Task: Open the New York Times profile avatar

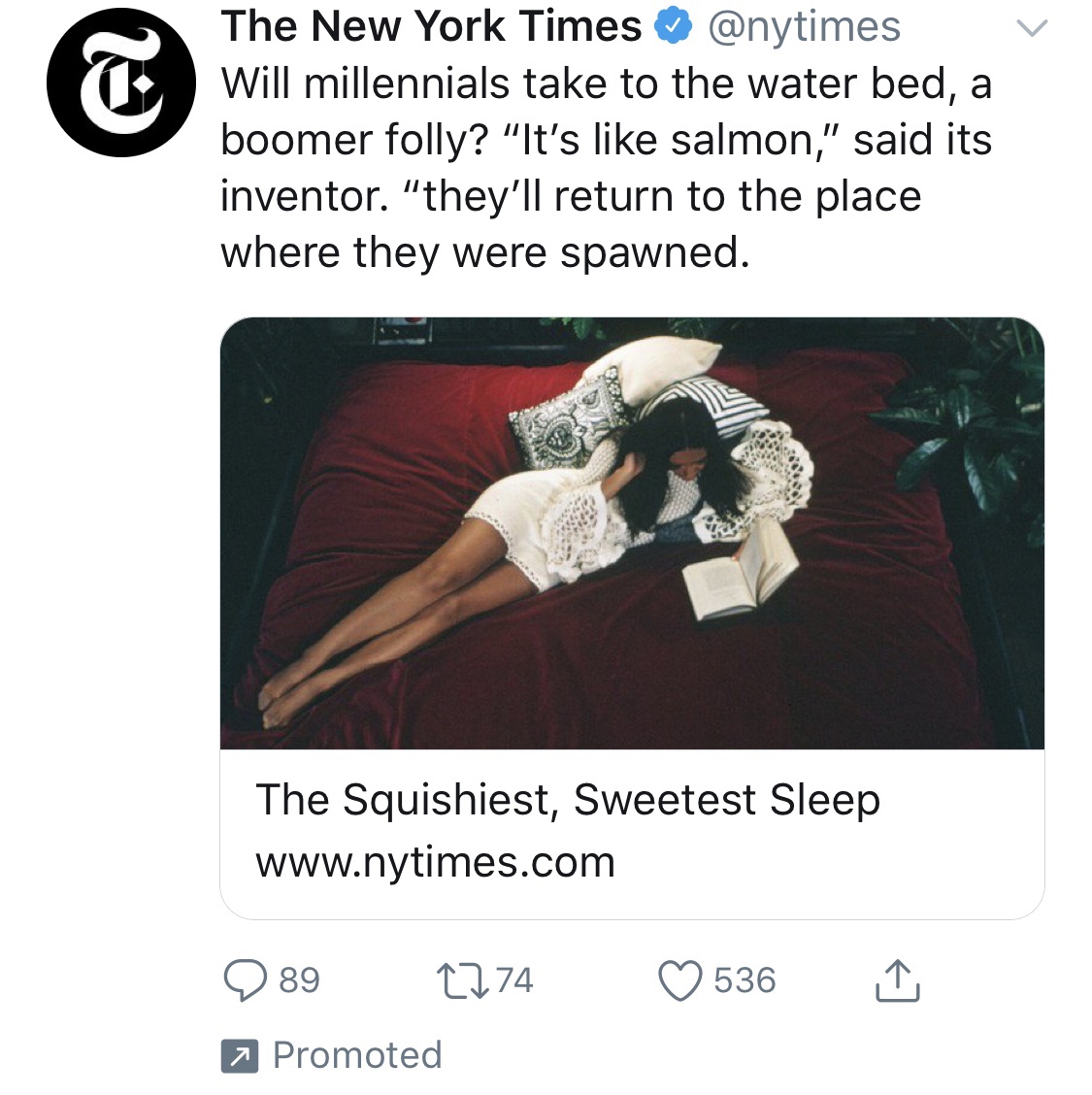Action: (x=121, y=83)
